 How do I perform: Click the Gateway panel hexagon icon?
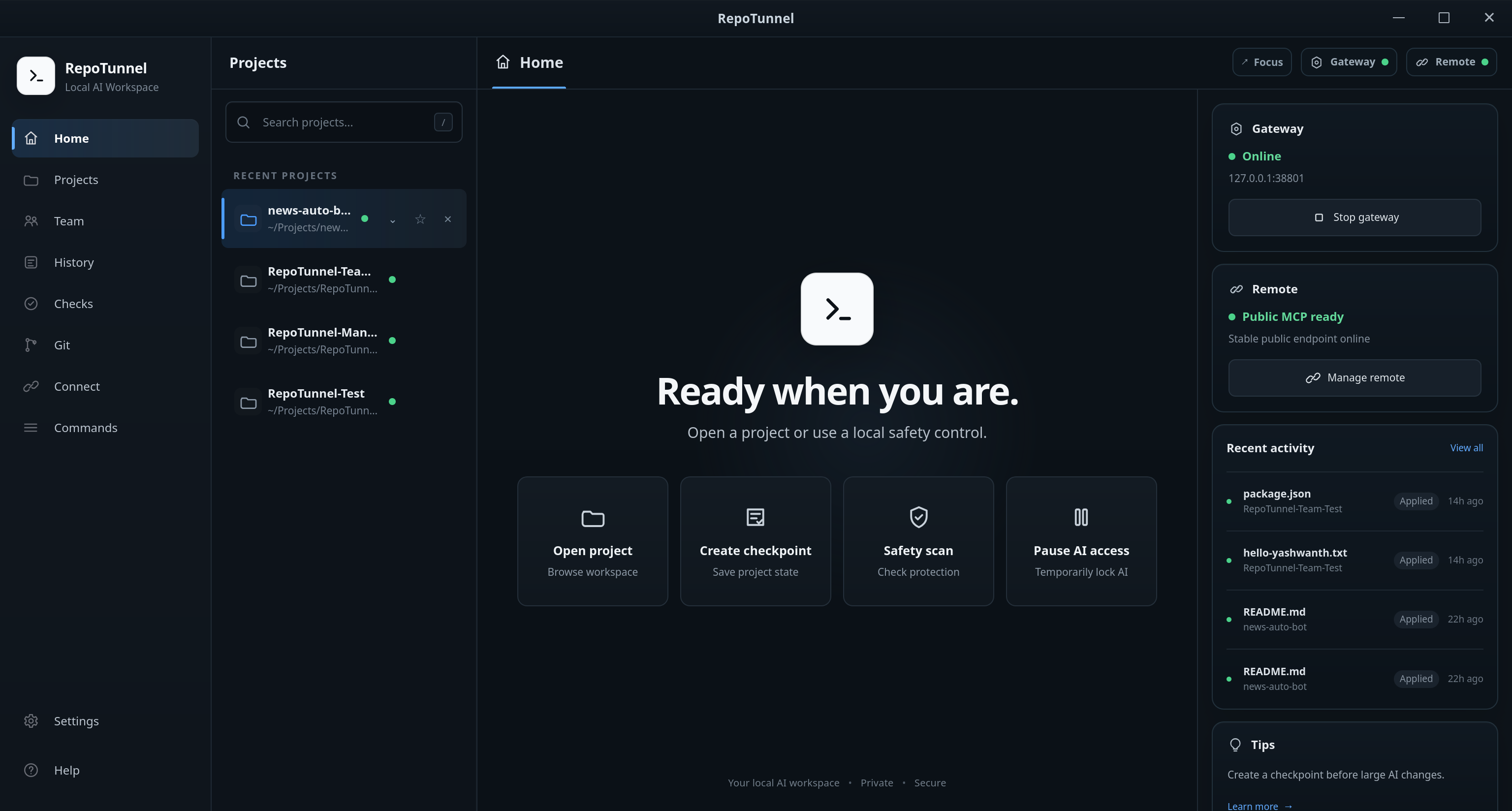pos(1236,129)
